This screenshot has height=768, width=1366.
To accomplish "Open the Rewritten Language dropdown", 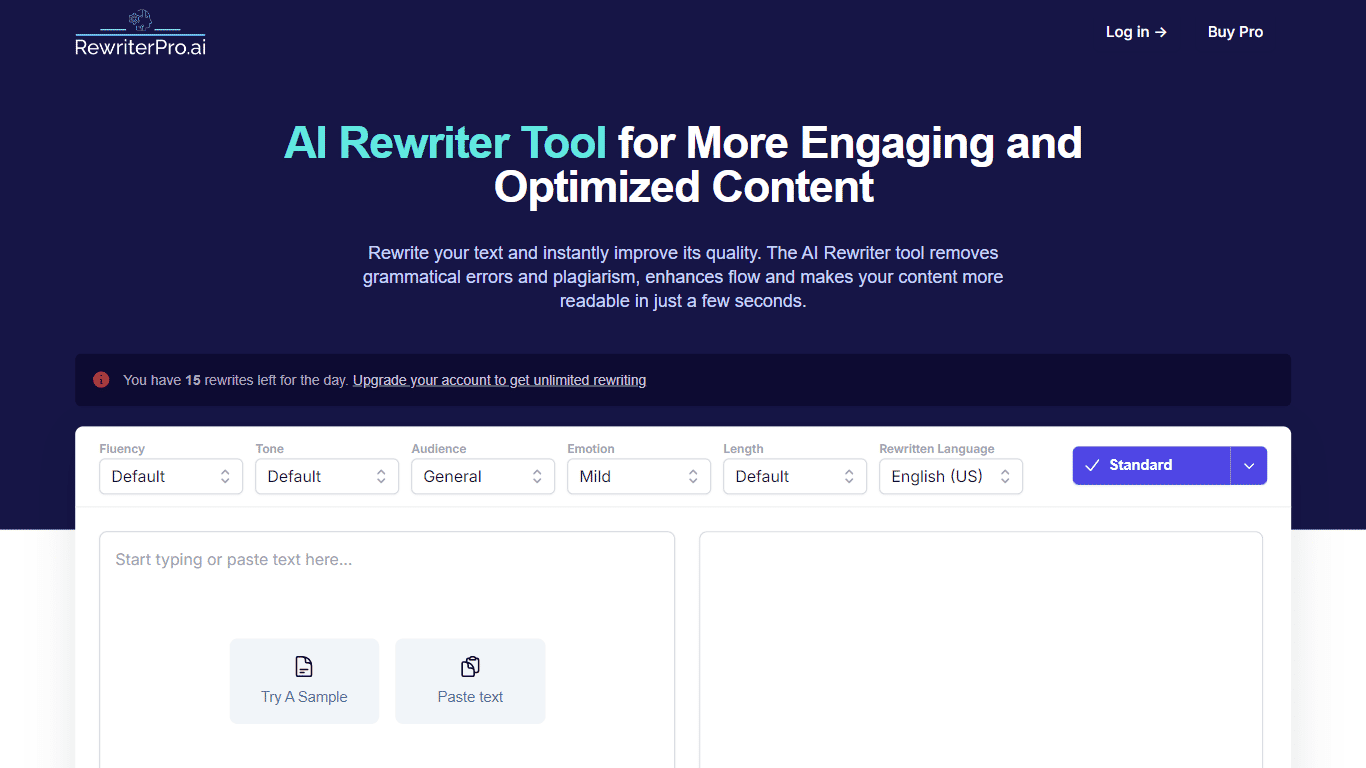I will (x=951, y=476).
